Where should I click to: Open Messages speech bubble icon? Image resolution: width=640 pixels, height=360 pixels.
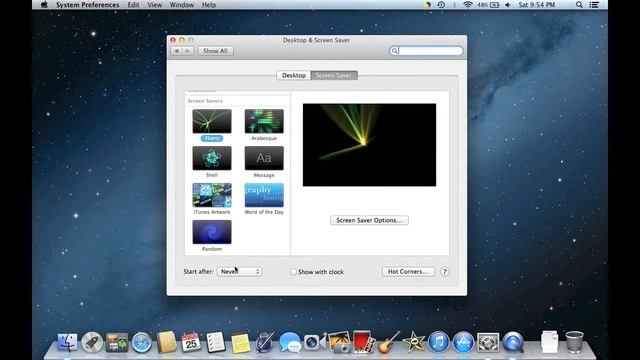coord(289,342)
